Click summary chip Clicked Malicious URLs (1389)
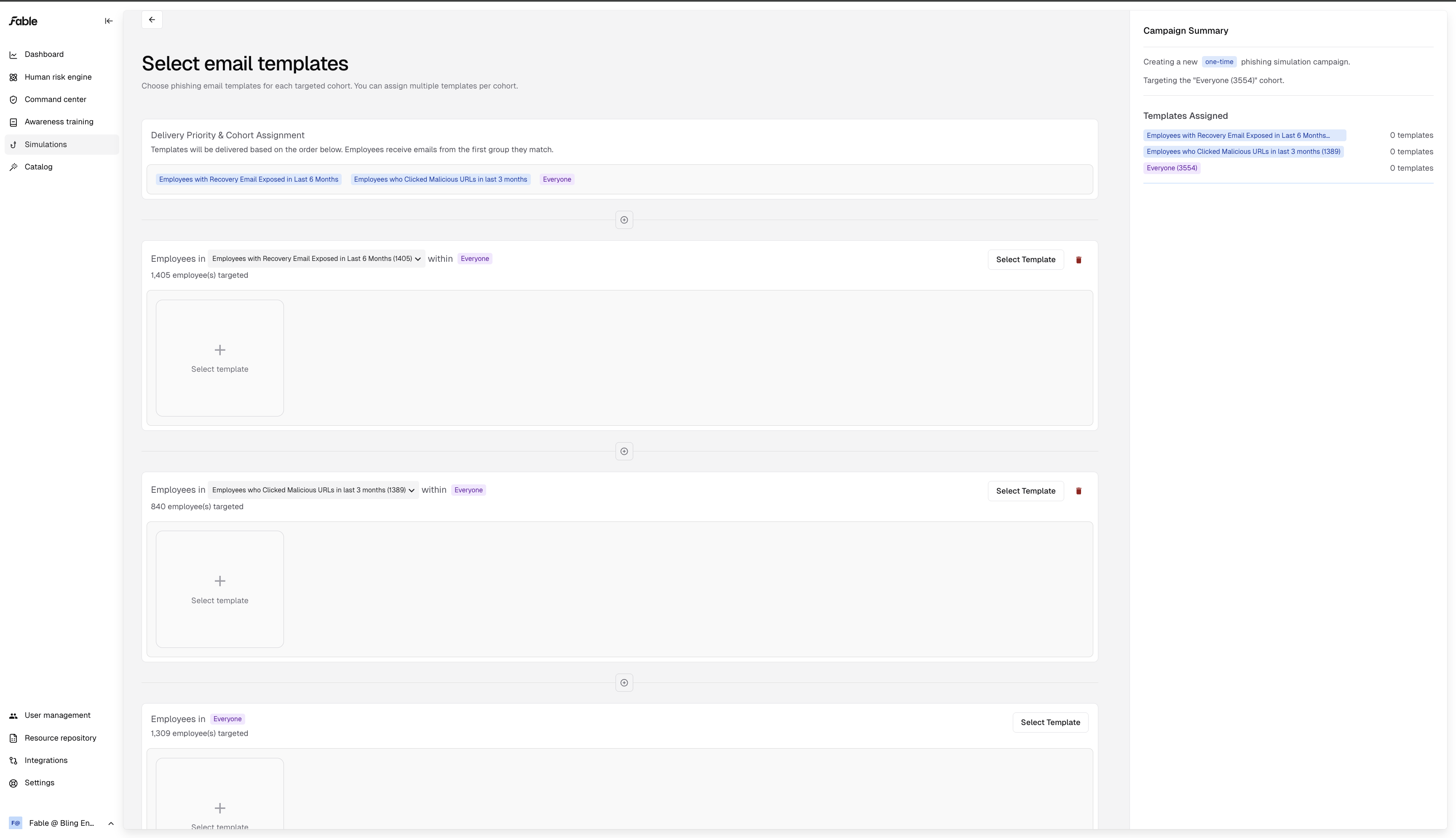1456x838 pixels. click(x=1243, y=152)
